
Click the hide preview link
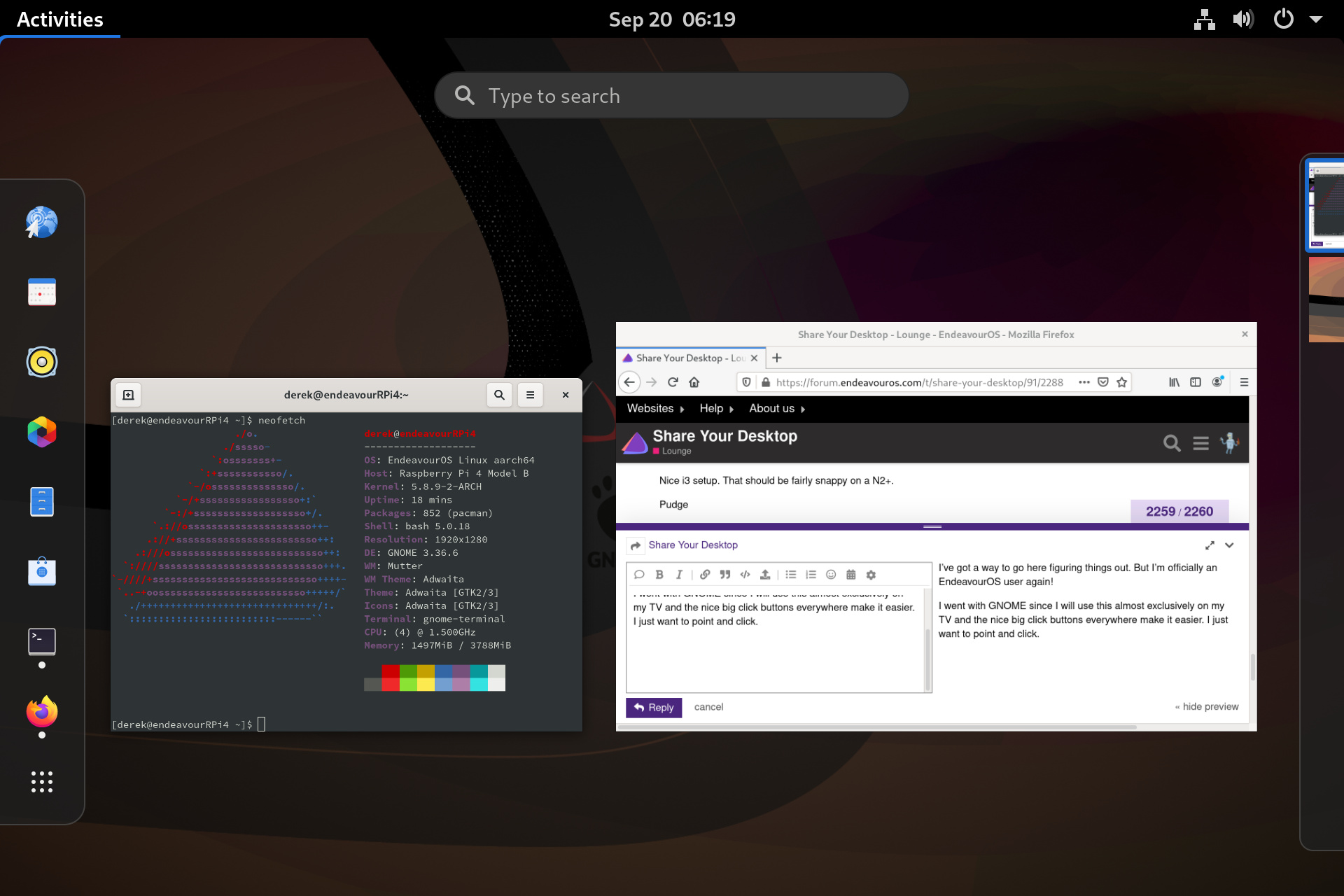coord(1206,706)
